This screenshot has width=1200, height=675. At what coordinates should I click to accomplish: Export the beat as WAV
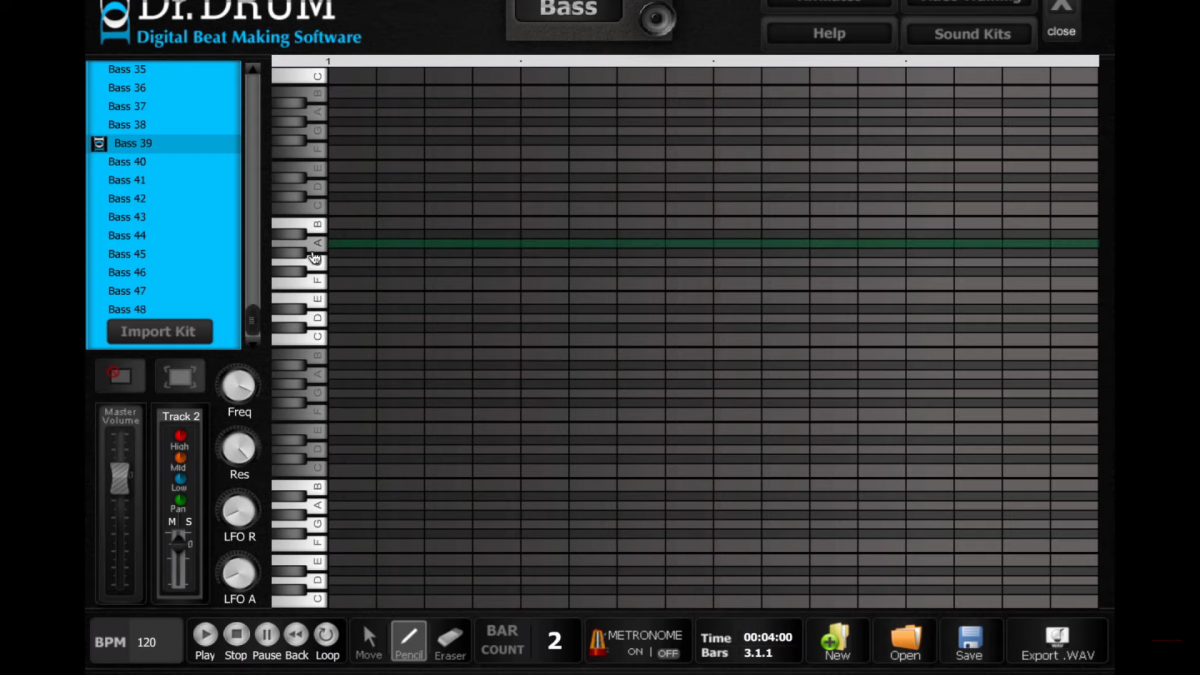click(1056, 641)
